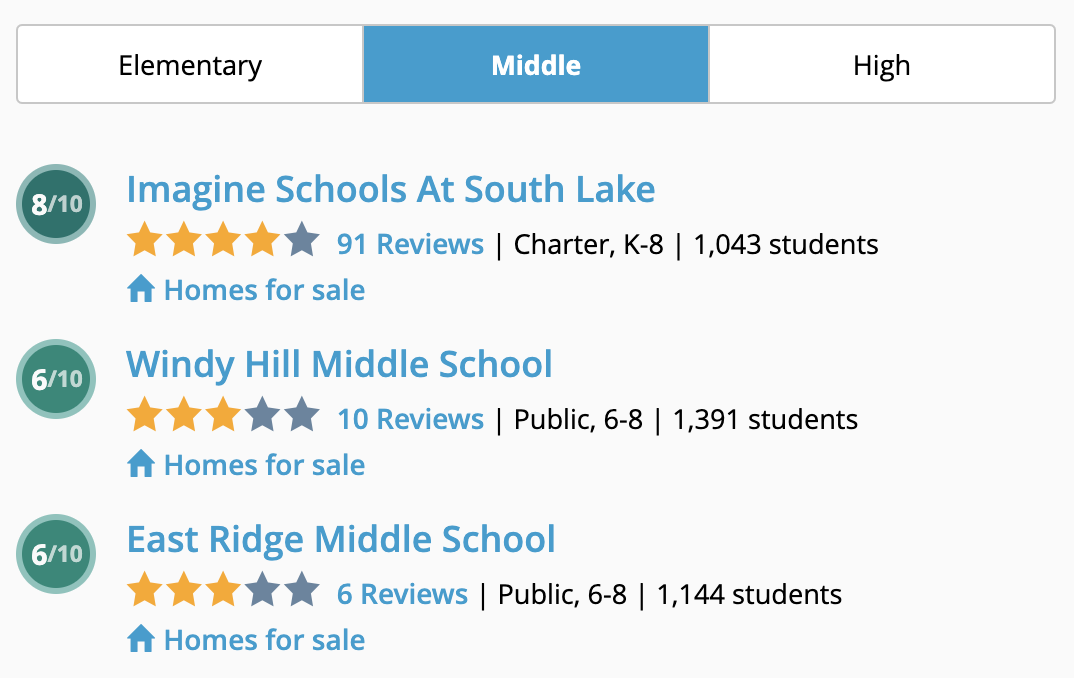The width and height of the screenshot is (1074, 678).
Task: Click Windy Hill's 6/10 rating badge
Action: point(56,379)
